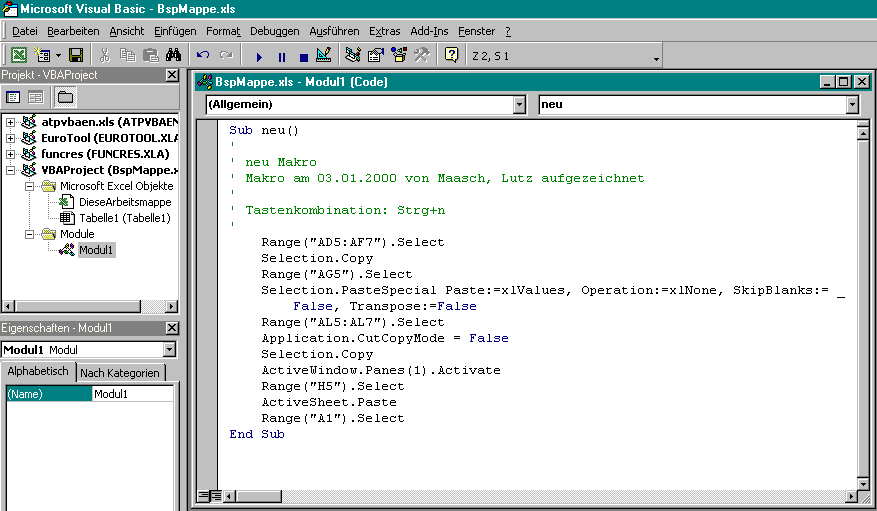This screenshot has width=877, height=511.
Task: Open the Office Assistant help icon
Action: [451, 55]
